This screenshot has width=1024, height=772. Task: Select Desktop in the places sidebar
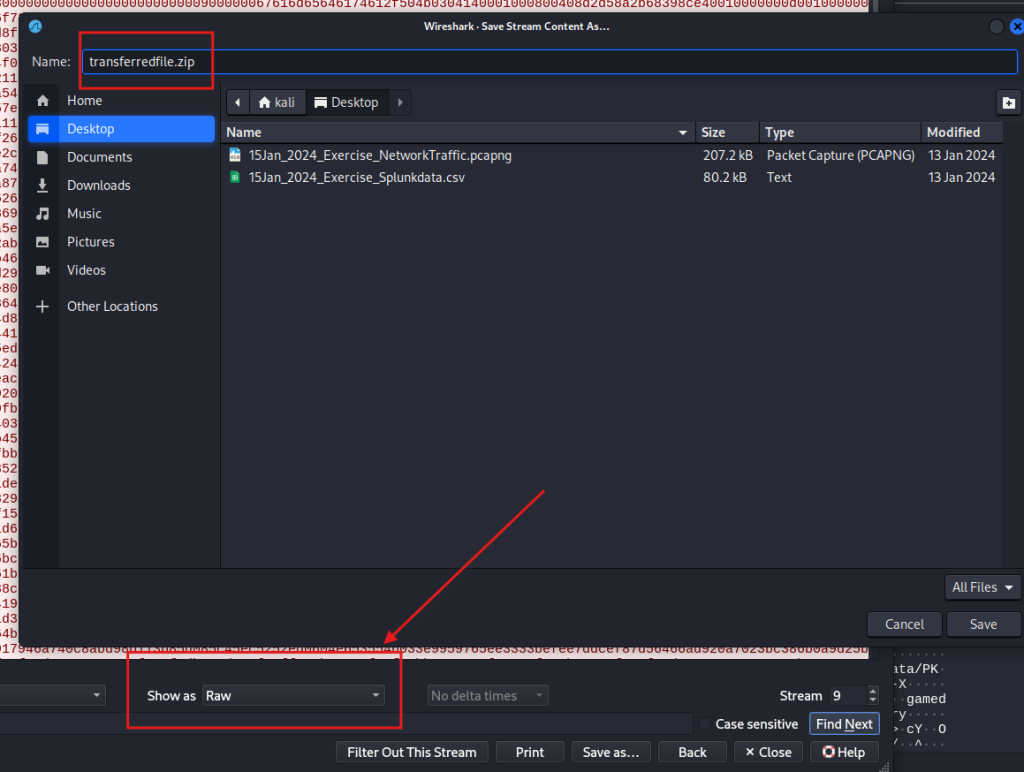(x=121, y=129)
